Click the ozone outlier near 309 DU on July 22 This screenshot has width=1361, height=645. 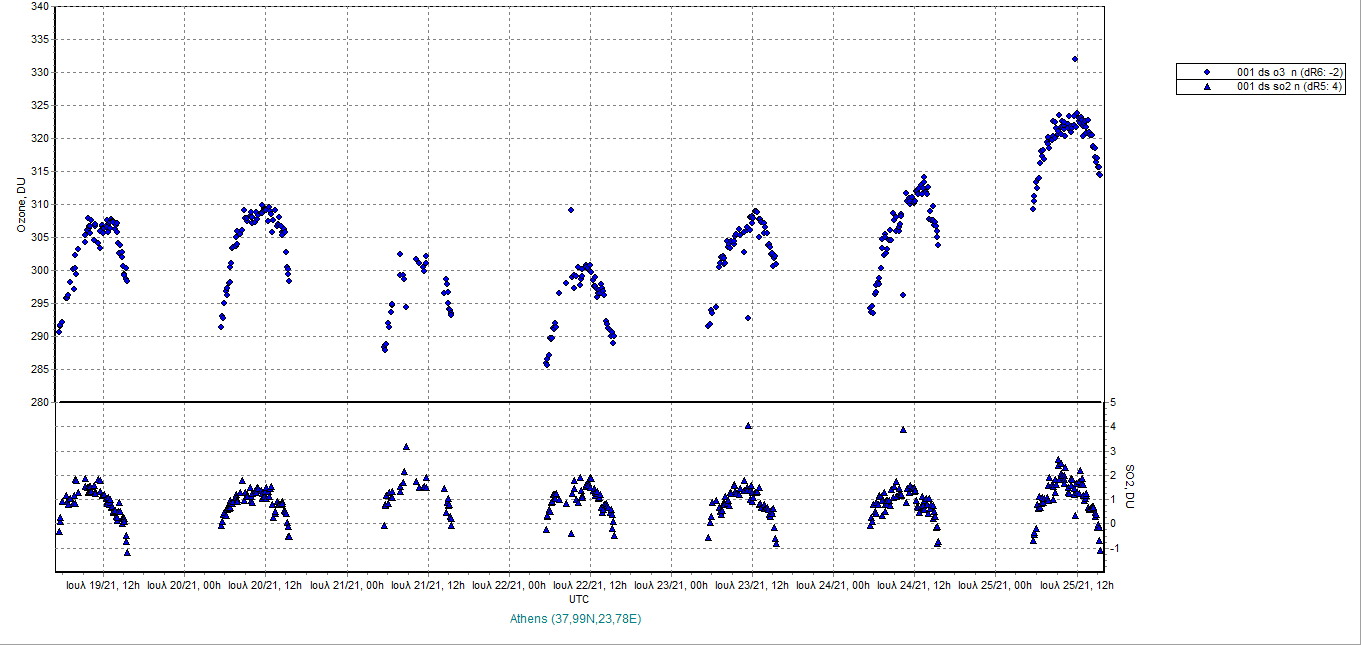tap(571, 210)
